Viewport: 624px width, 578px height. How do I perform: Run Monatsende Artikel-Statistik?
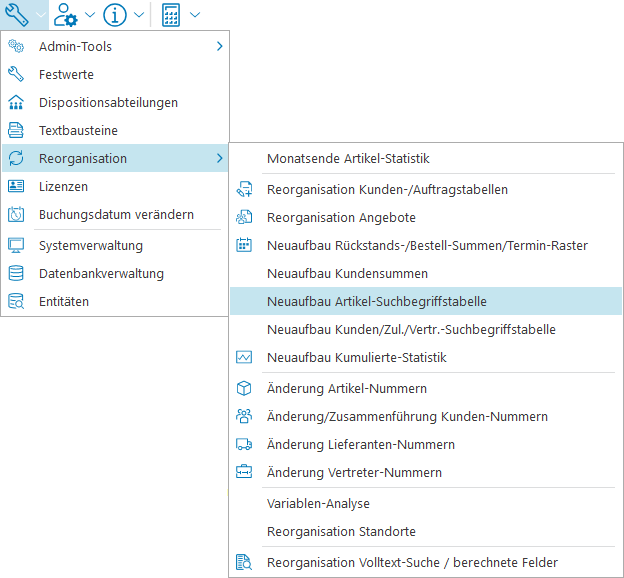click(348, 158)
